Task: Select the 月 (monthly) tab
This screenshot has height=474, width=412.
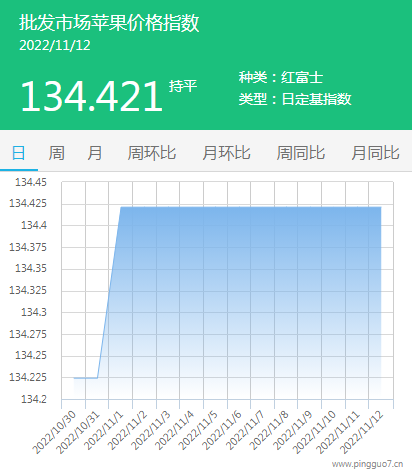Action: 95,153
